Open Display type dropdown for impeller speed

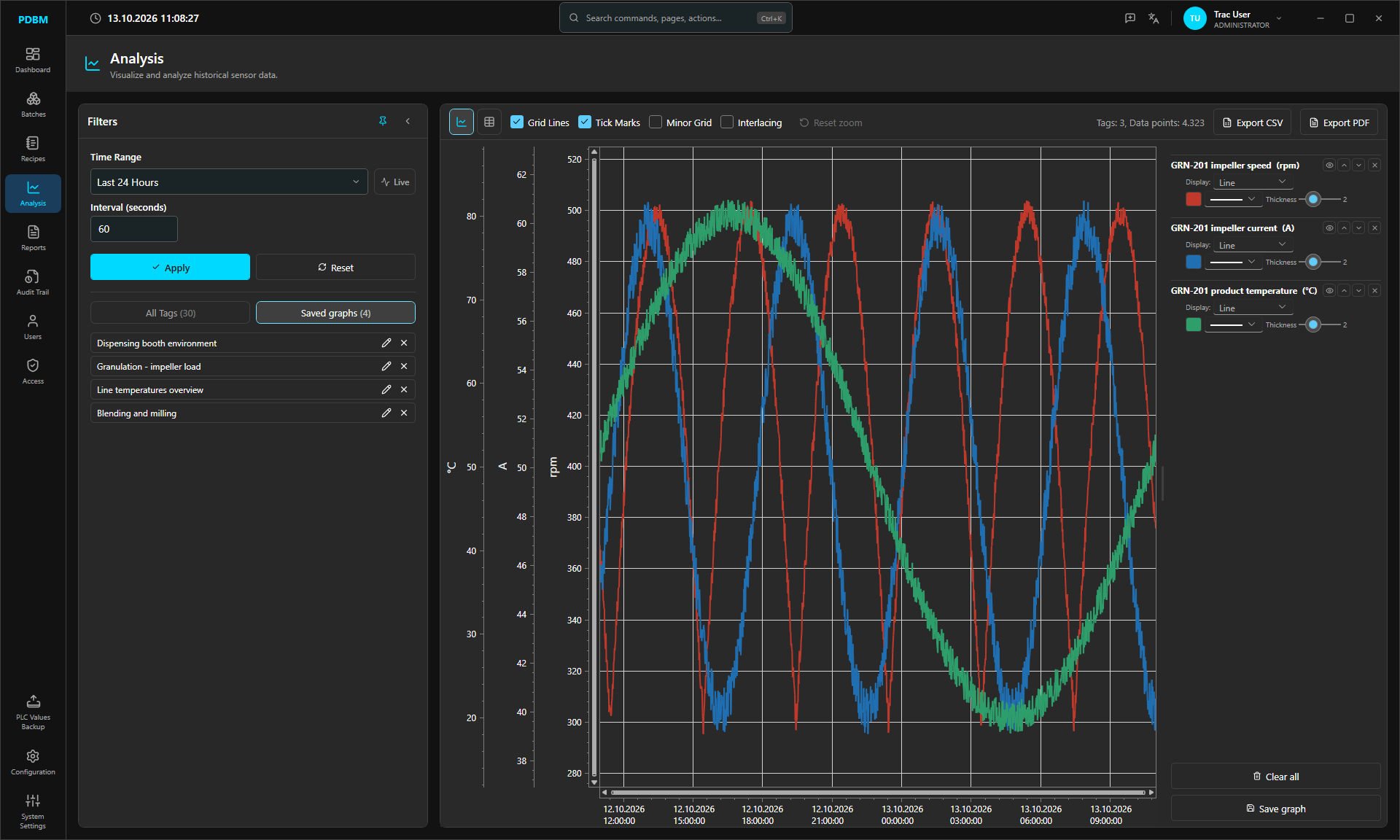(x=1253, y=182)
